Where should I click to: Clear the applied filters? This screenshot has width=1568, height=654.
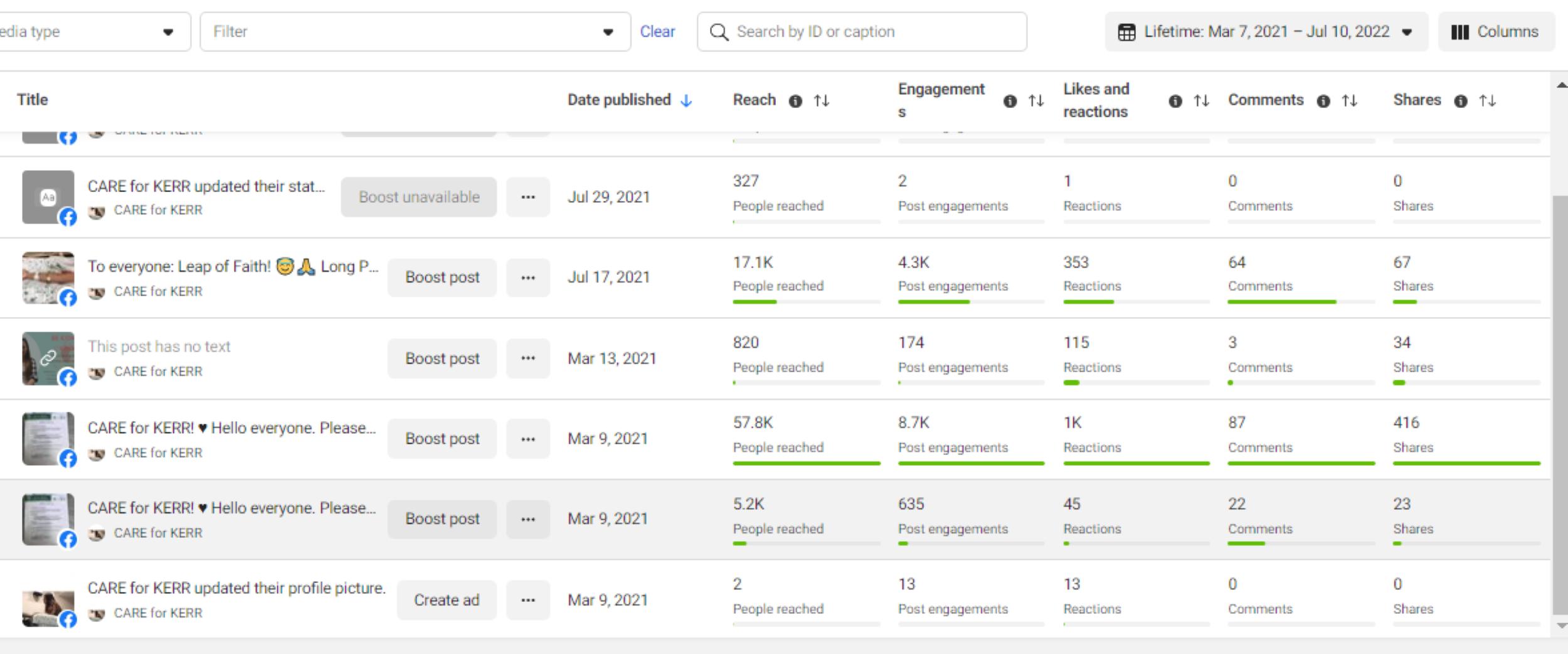(657, 31)
